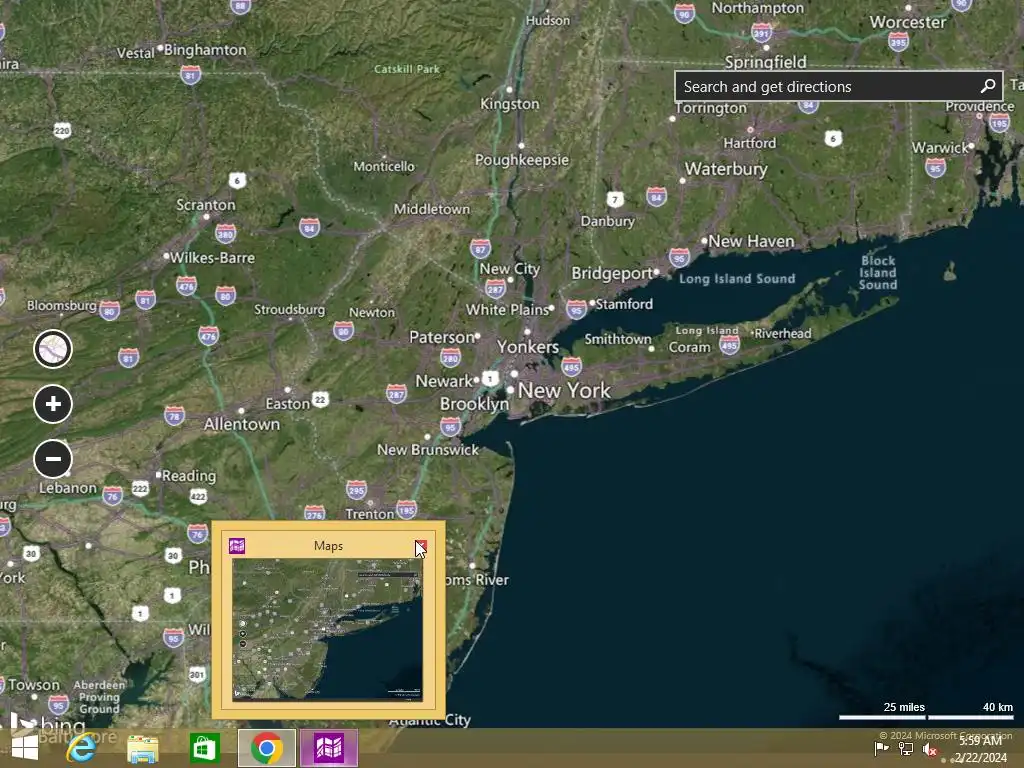The image size is (1024, 768).
Task: Click the Middletown label
Action: pyautogui.click(x=432, y=209)
